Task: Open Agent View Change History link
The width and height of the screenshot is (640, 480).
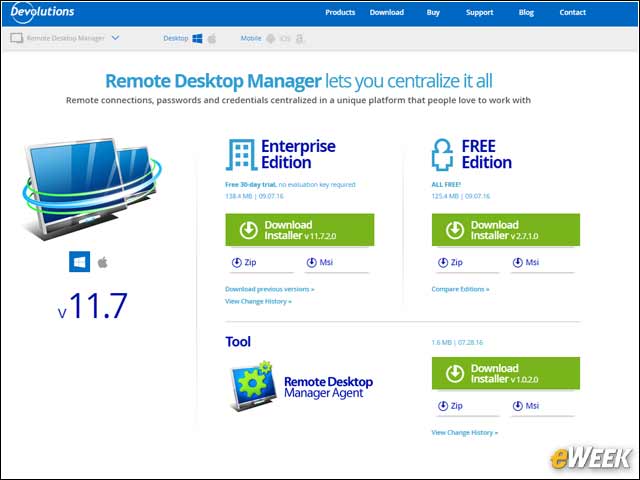Action: coord(464,432)
